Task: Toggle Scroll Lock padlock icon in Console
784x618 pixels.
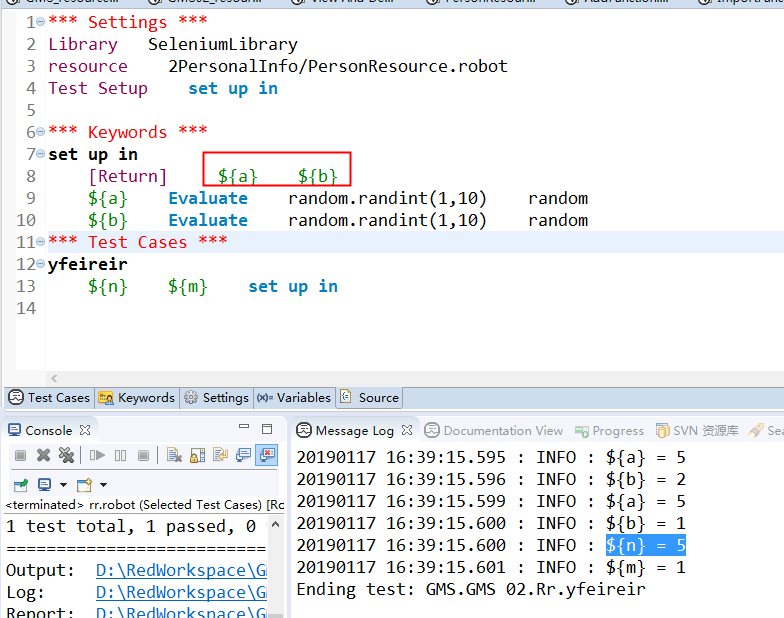Action: point(198,456)
